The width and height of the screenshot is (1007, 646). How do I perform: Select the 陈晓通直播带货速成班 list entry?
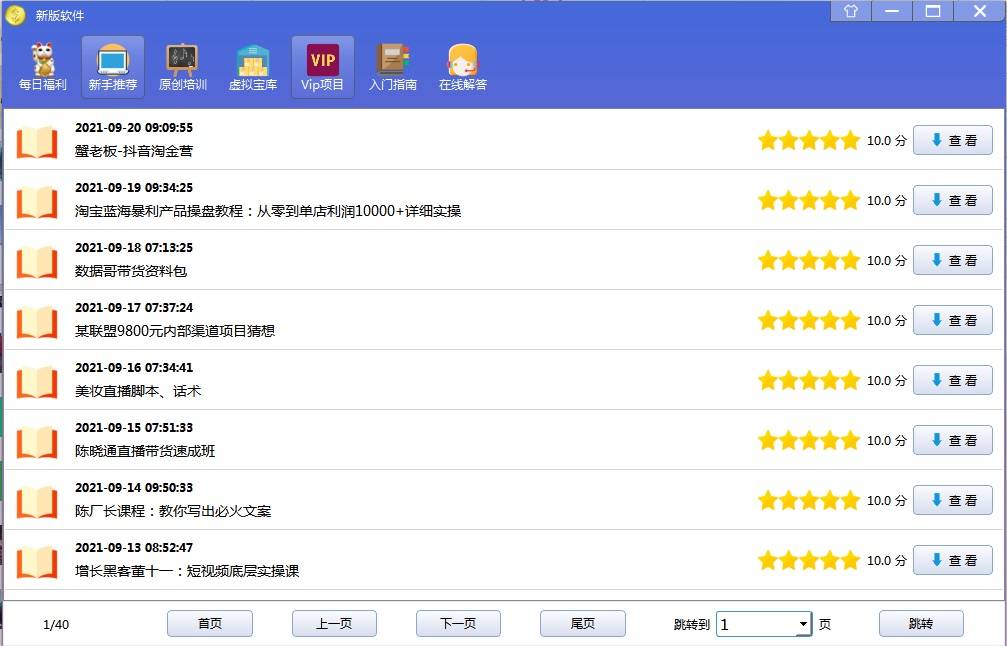pyautogui.click(x=400, y=440)
